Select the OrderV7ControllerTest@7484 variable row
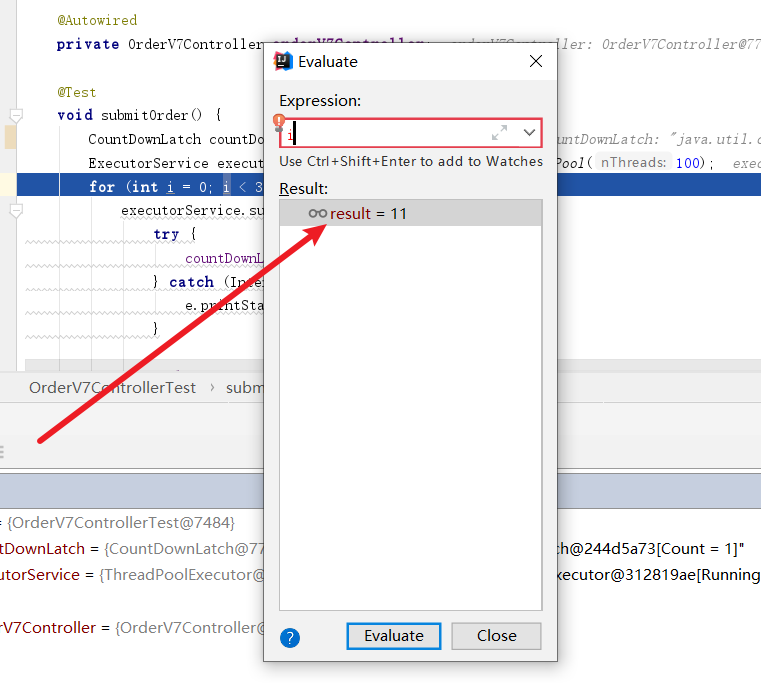 click(120, 522)
